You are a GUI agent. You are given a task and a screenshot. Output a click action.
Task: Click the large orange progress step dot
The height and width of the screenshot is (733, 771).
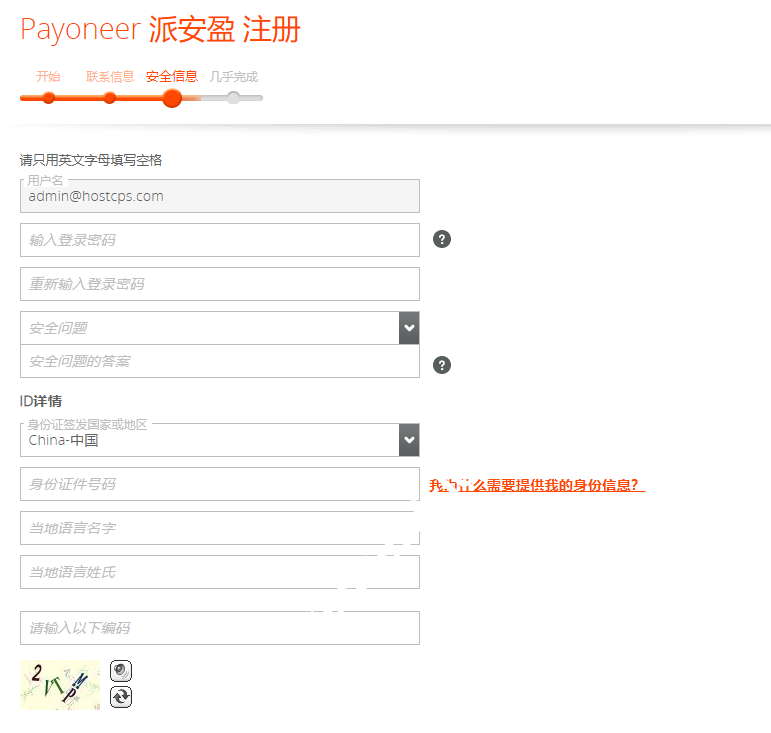coord(172,98)
